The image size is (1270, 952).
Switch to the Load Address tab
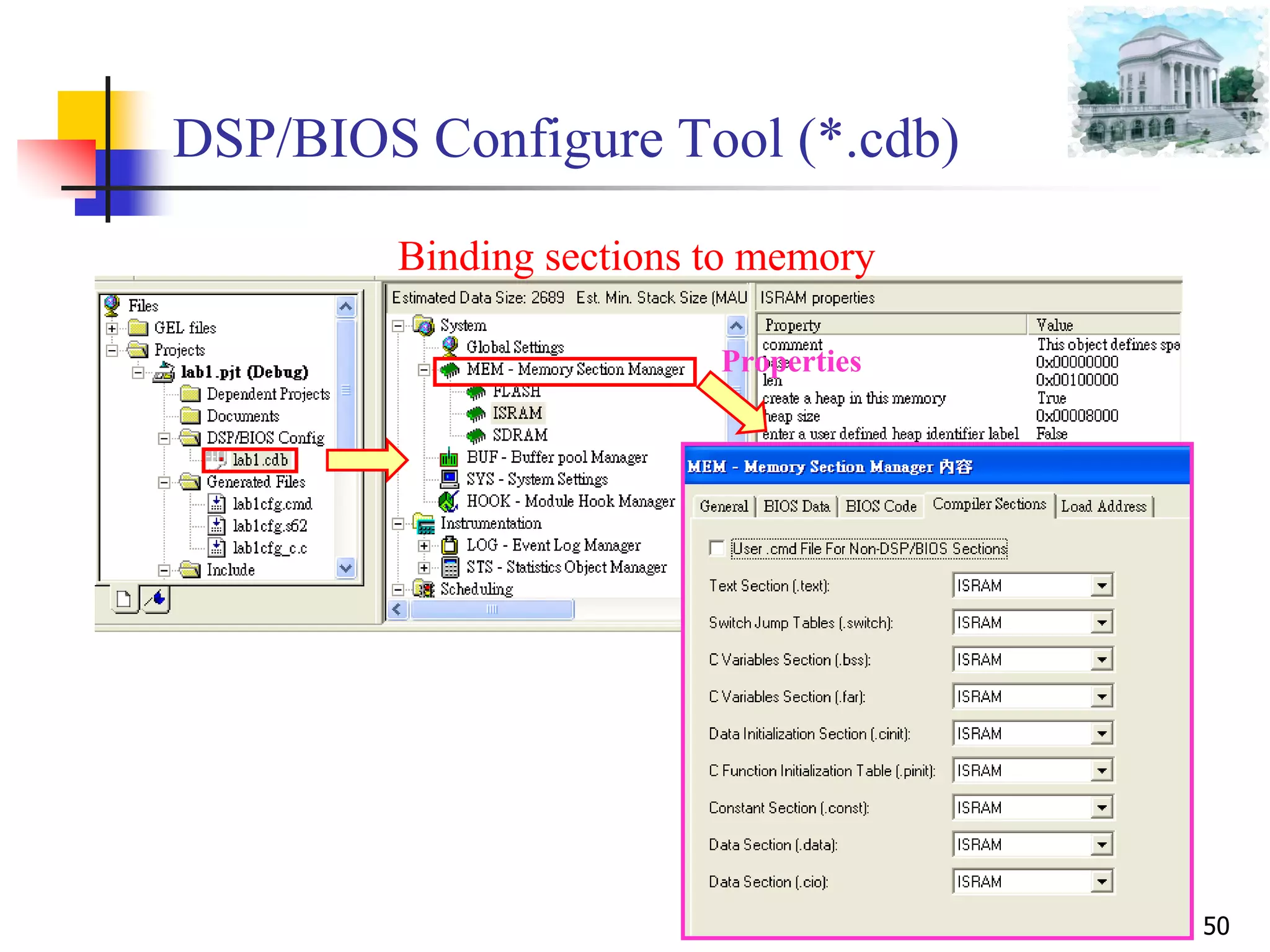click(x=1103, y=506)
